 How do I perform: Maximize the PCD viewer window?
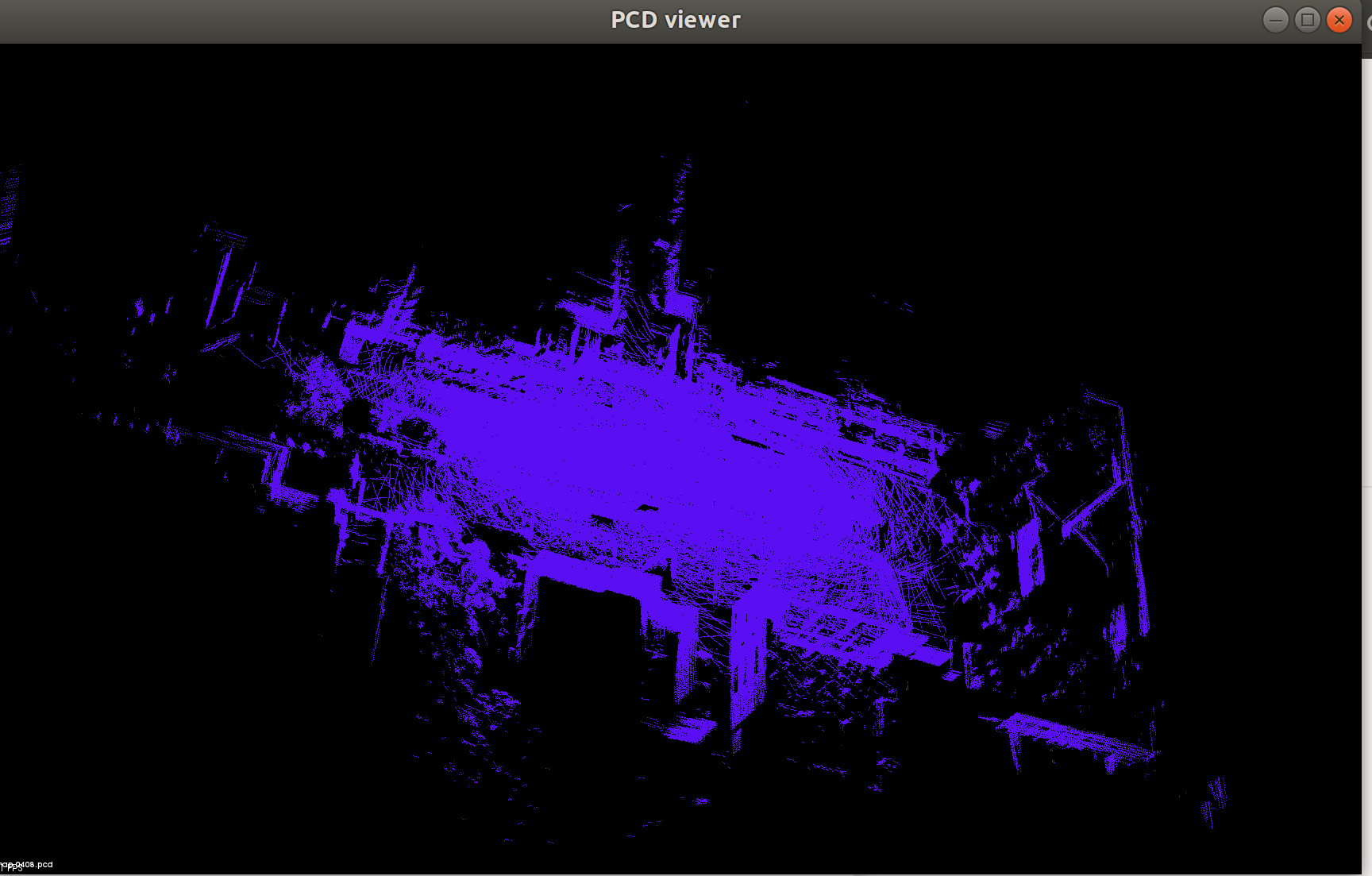click(1308, 20)
